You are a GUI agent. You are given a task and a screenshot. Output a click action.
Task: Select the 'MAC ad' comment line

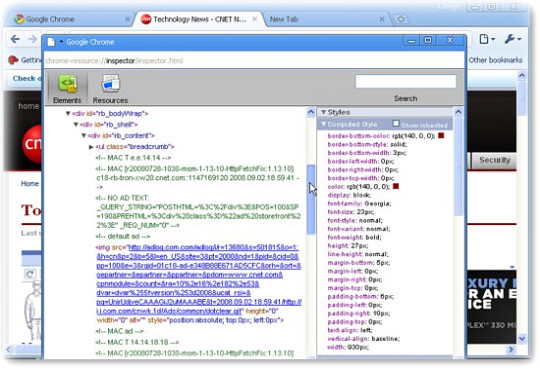pos(119,331)
